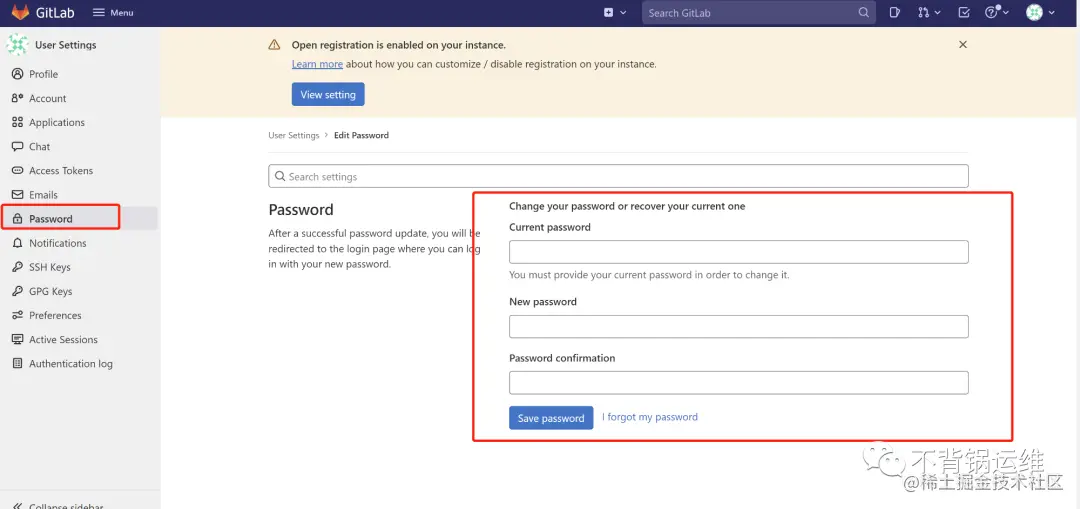The width and height of the screenshot is (1080, 509).
Task: Open the merge requests dropdown icon
Action: pos(929,12)
